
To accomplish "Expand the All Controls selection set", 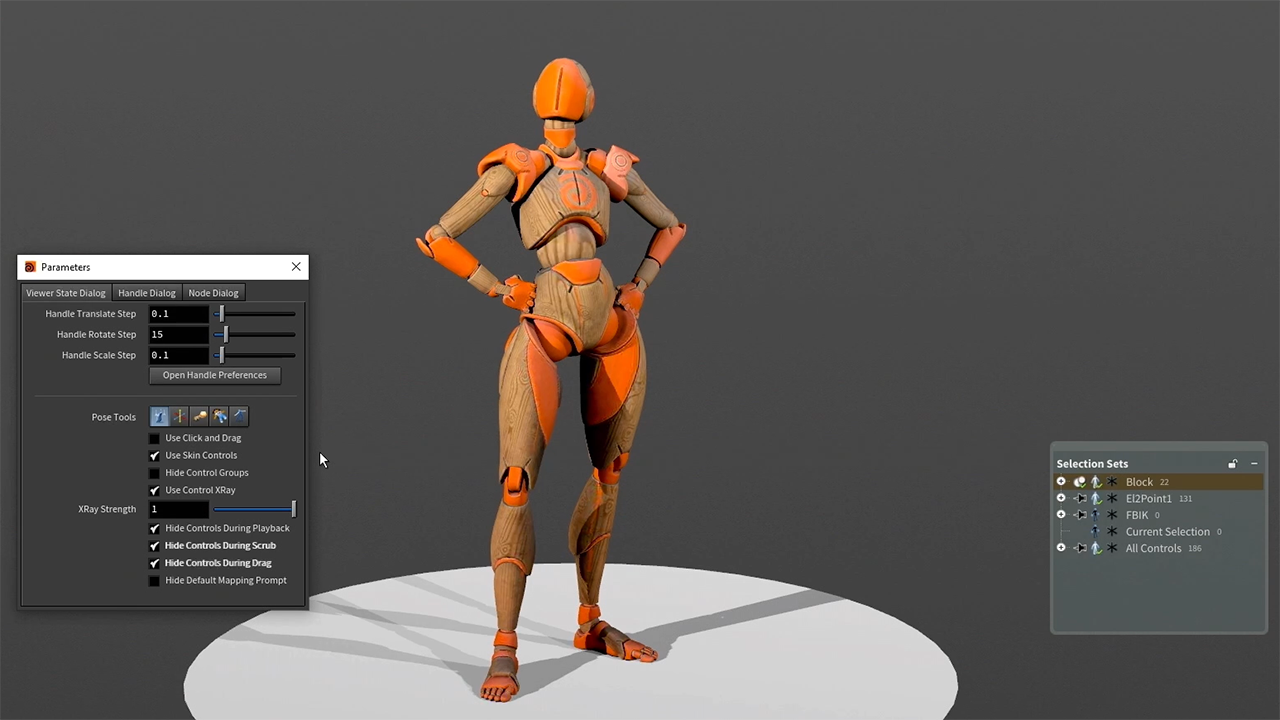I will 1061,548.
